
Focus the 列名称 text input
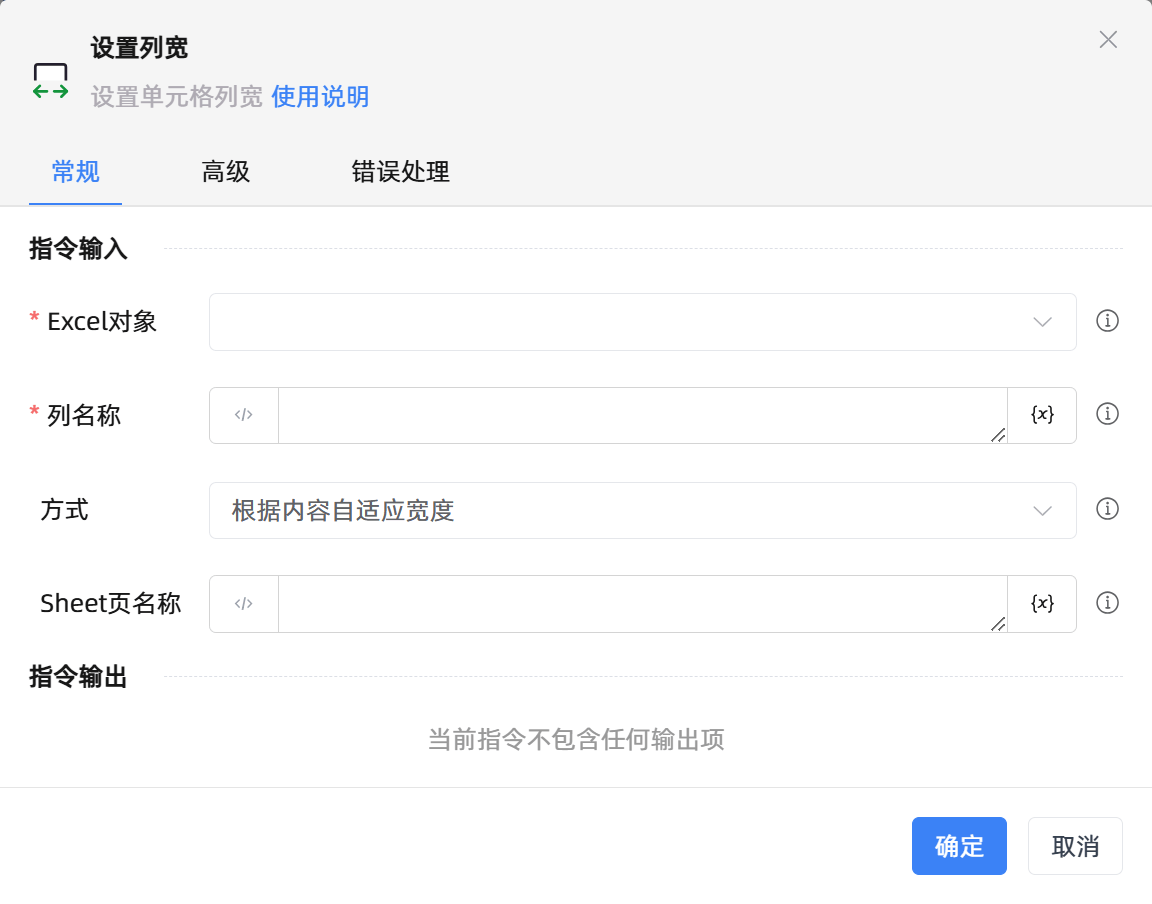click(x=642, y=415)
